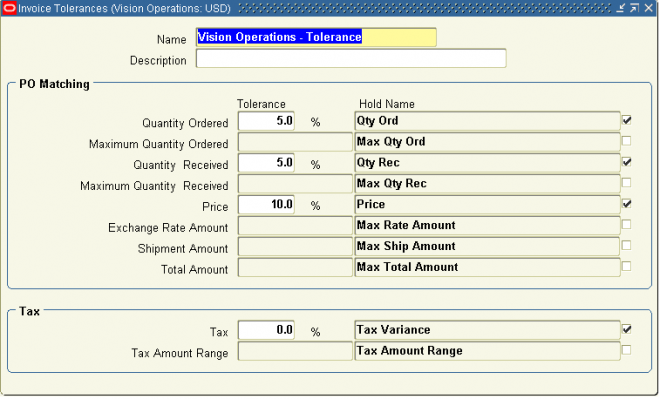
Task: Enable the Max Qty Rec hold checkbox
Action: [x=627, y=182]
